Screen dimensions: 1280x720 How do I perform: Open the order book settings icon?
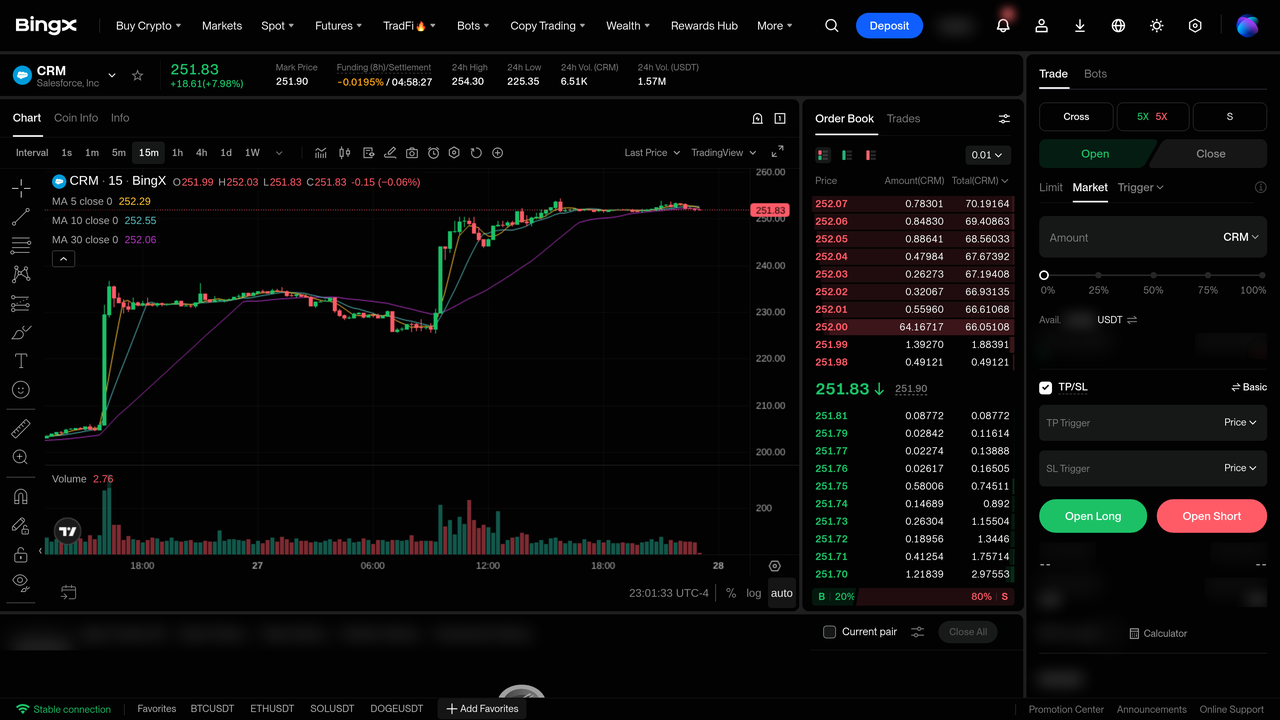(x=1004, y=119)
